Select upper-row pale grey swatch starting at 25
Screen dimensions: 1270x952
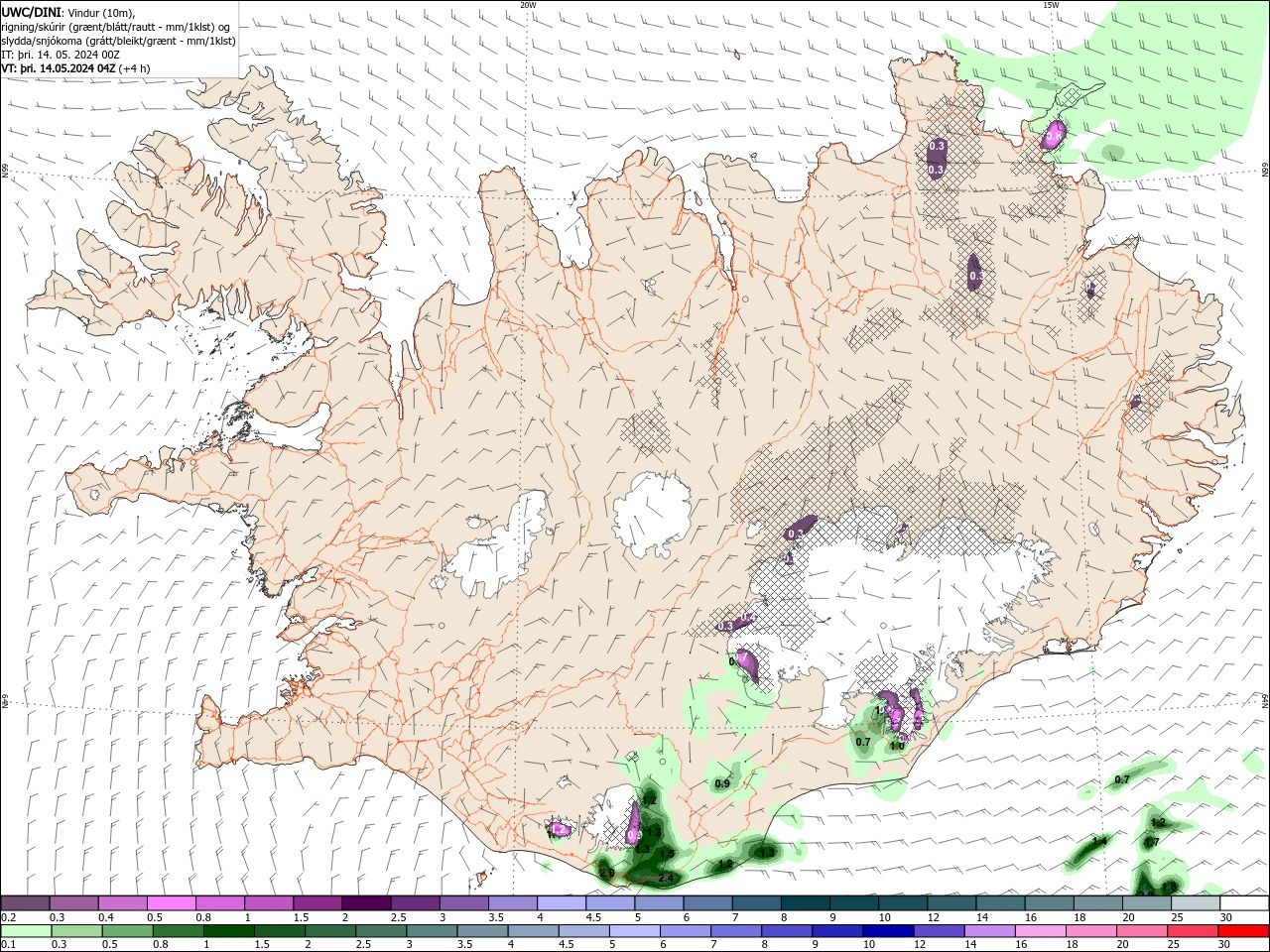pyautogui.click(x=1197, y=903)
